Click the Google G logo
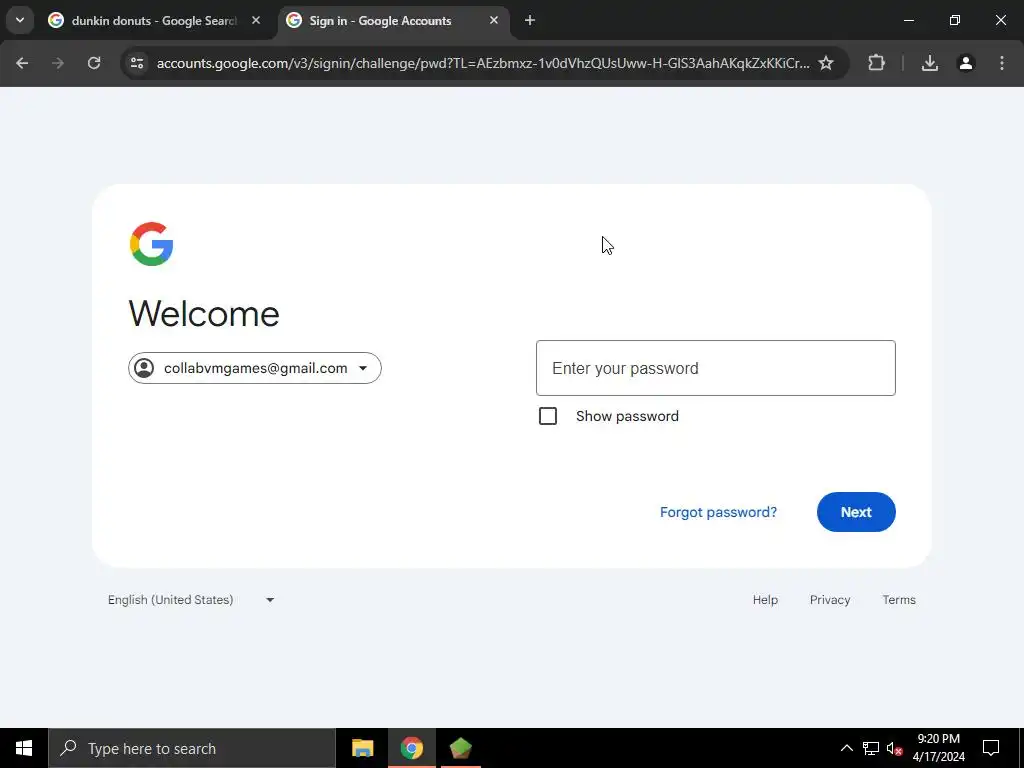Image resolution: width=1024 pixels, height=768 pixels. click(x=152, y=244)
